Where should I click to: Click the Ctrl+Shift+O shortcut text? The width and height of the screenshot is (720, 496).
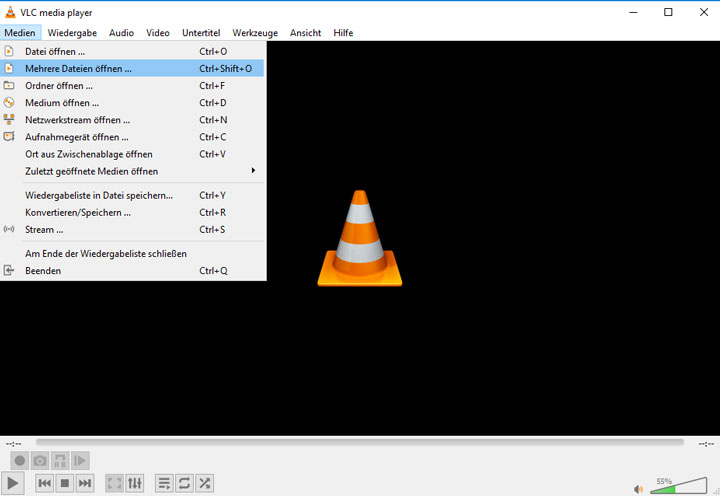[225, 68]
